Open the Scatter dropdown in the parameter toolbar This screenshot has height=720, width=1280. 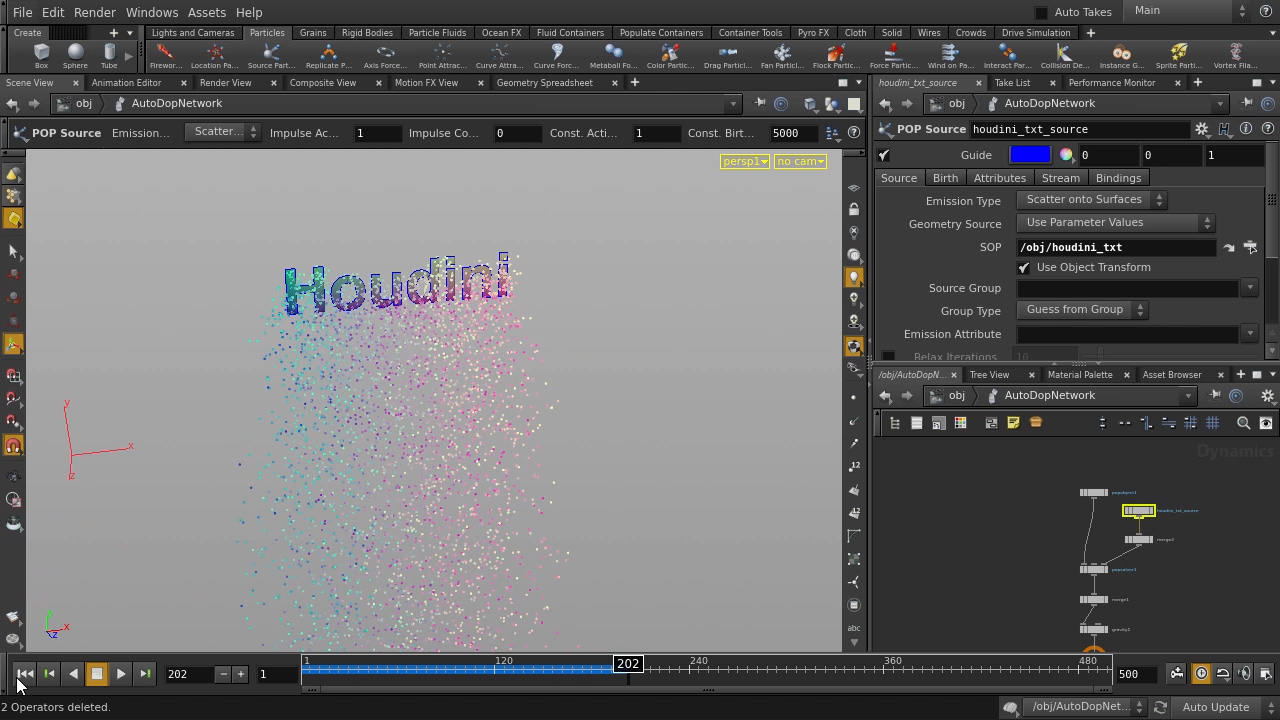pyautogui.click(x=222, y=131)
